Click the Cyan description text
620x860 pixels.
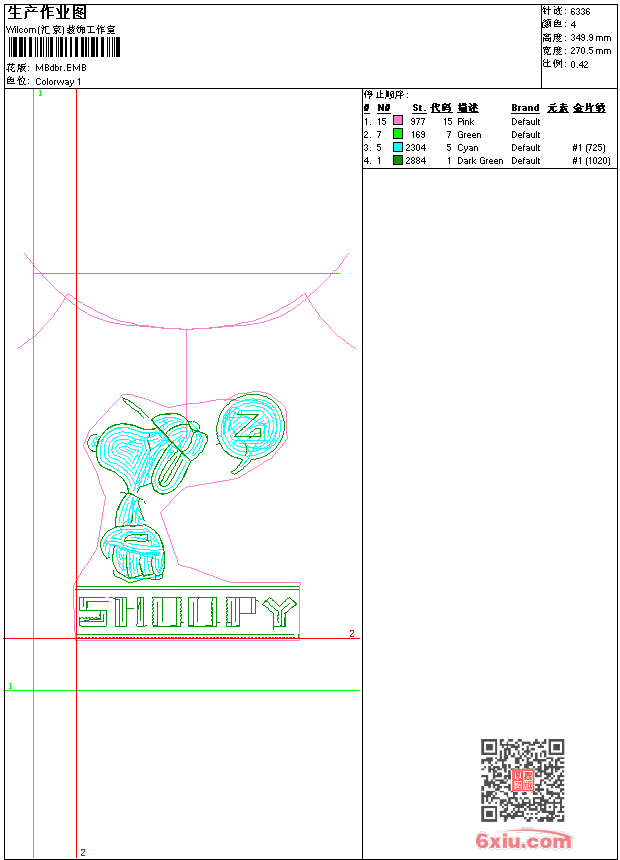coord(467,148)
